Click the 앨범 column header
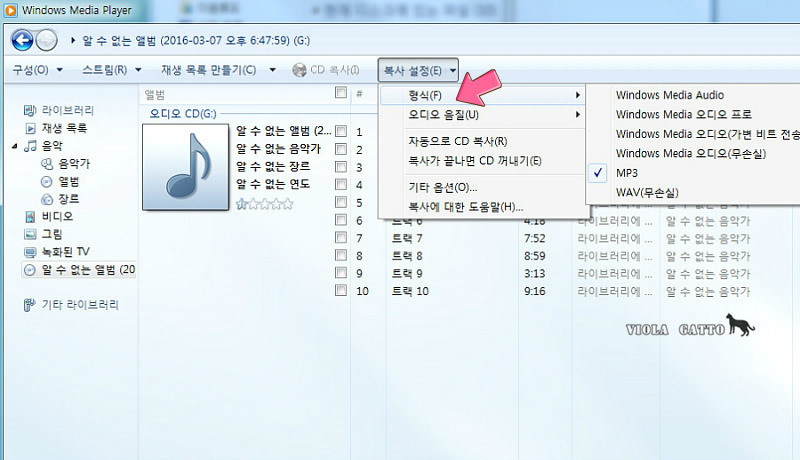Image resolution: width=800 pixels, height=460 pixels. (x=155, y=94)
